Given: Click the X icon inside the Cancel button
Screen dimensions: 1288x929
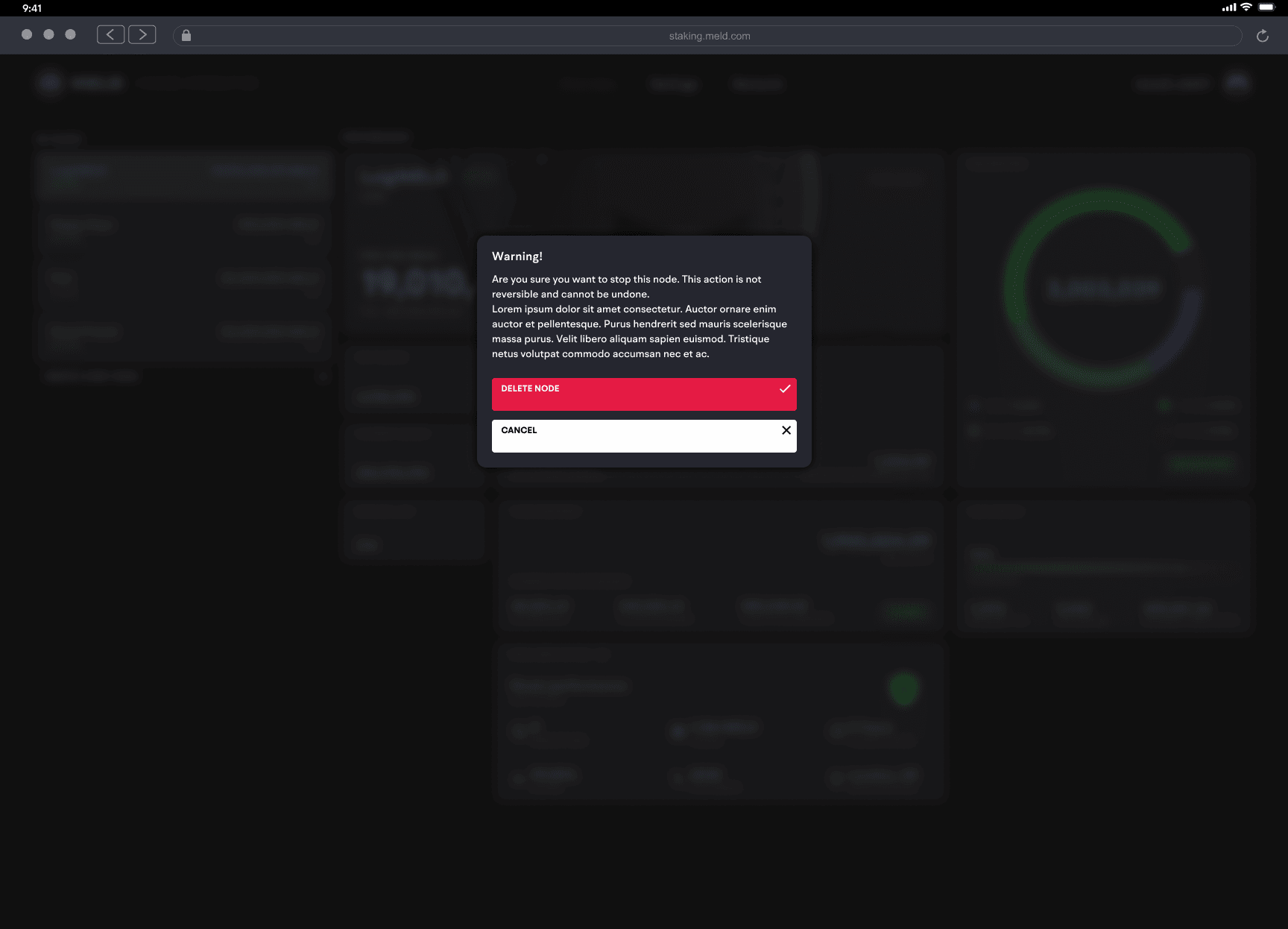Looking at the screenshot, I should [786, 430].
